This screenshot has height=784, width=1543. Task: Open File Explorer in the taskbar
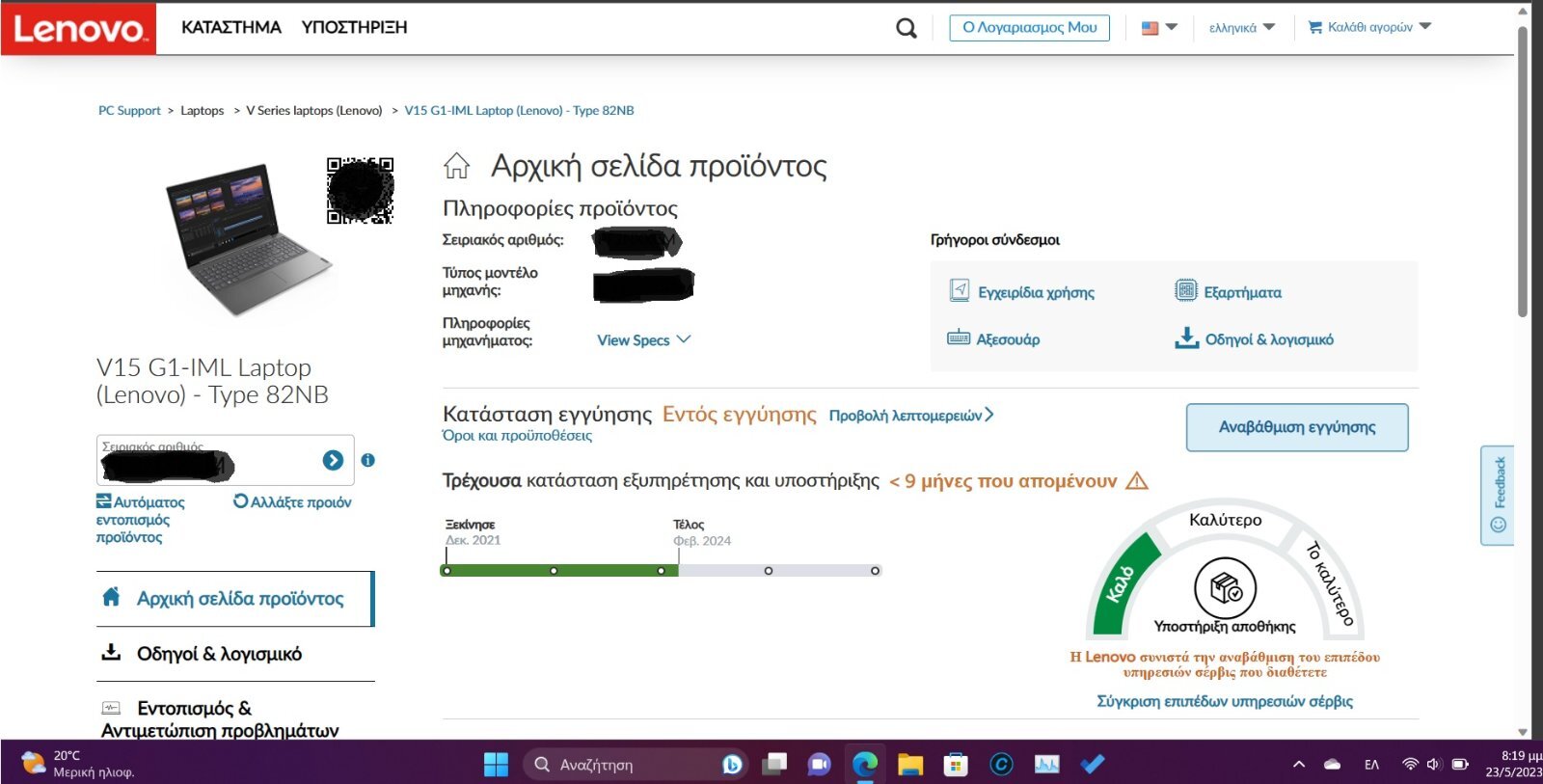pos(910,765)
